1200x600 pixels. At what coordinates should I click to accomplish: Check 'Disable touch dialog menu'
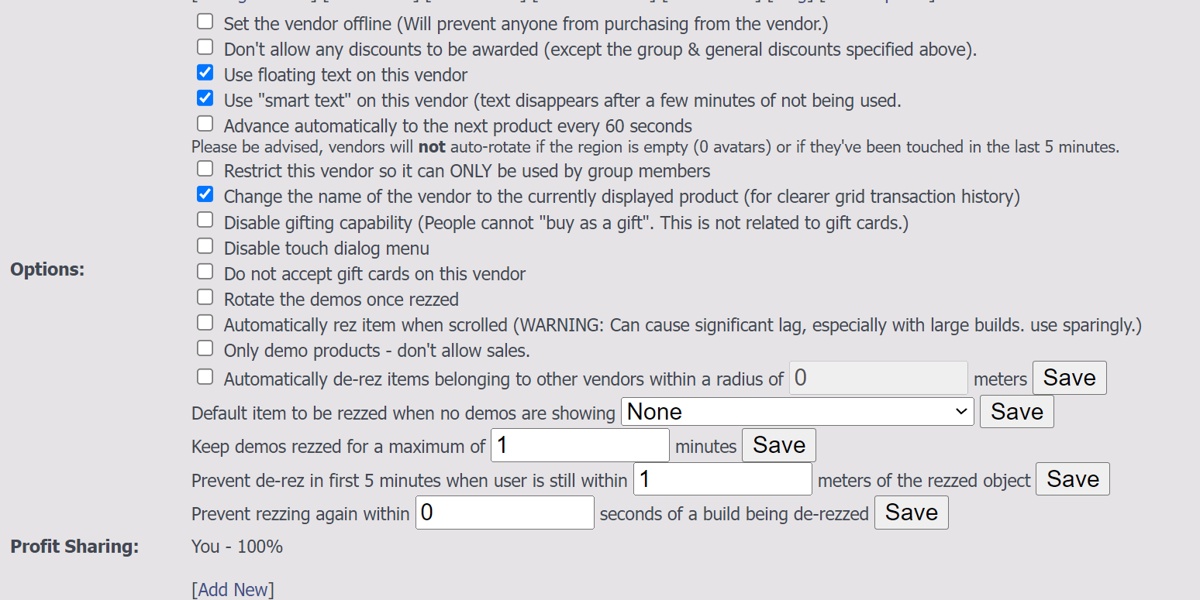pos(205,246)
